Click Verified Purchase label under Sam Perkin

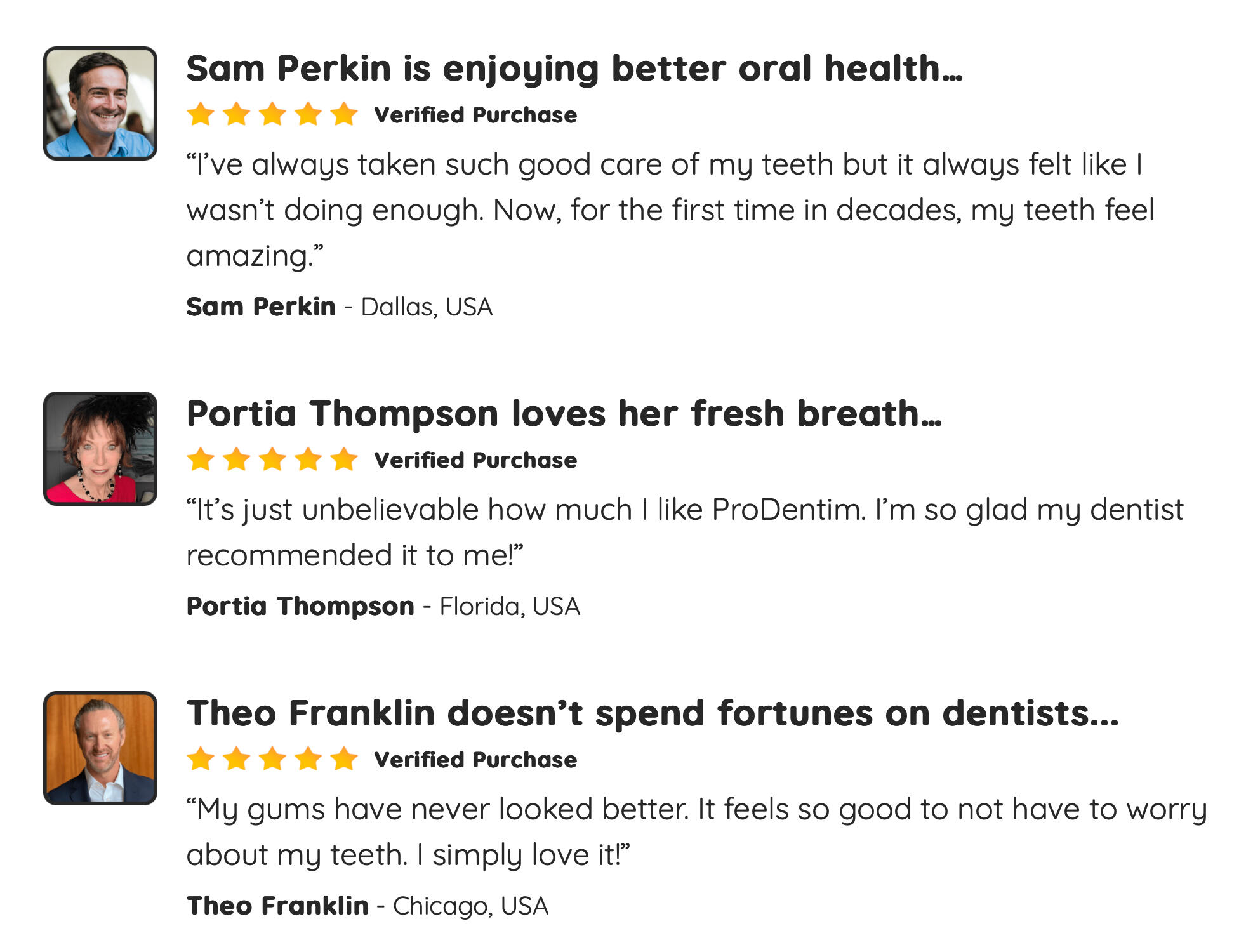click(475, 116)
